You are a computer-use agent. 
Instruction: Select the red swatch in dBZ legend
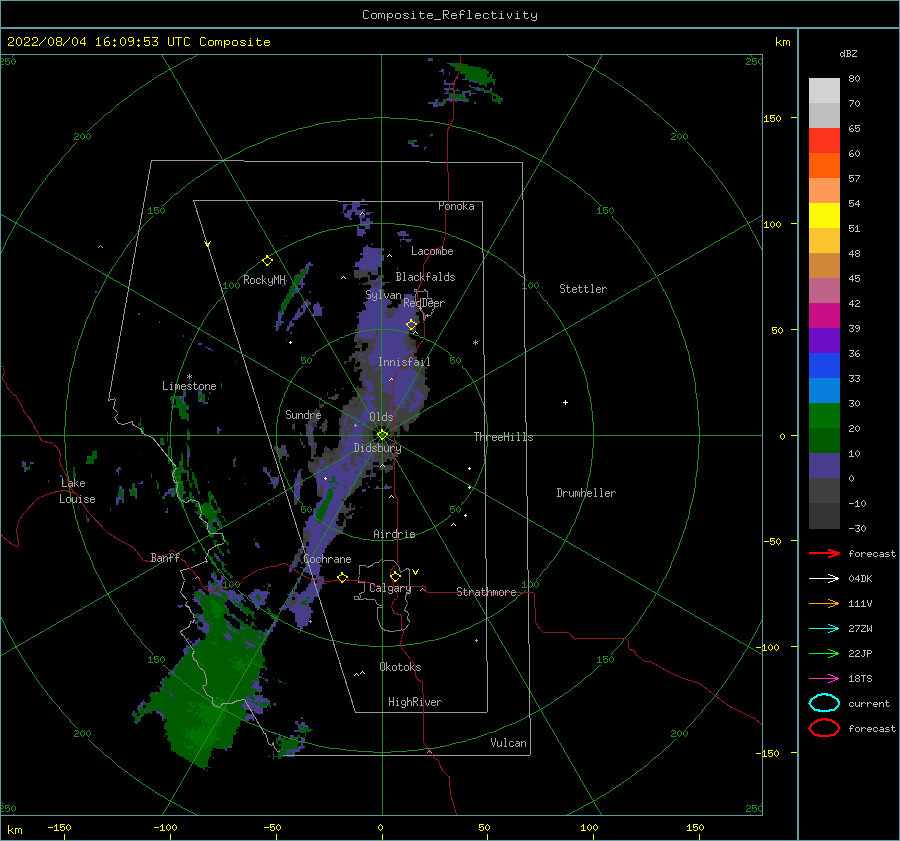[x=824, y=141]
